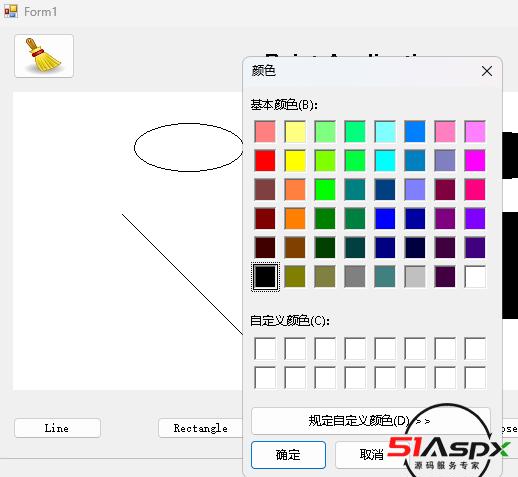This screenshot has width=518, height=477.
Task: Select the bright lime green swatch
Action: click(x=325, y=189)
